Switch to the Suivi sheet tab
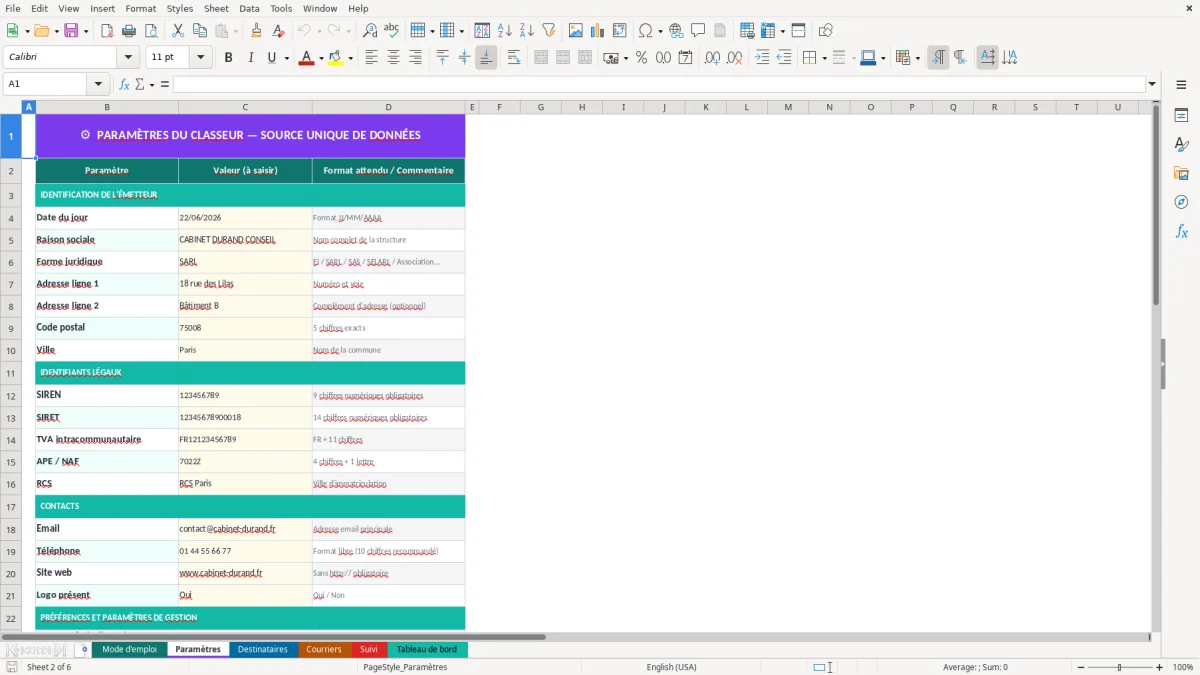Screen dimensions: 1200x675 click(x=369, y=649)
